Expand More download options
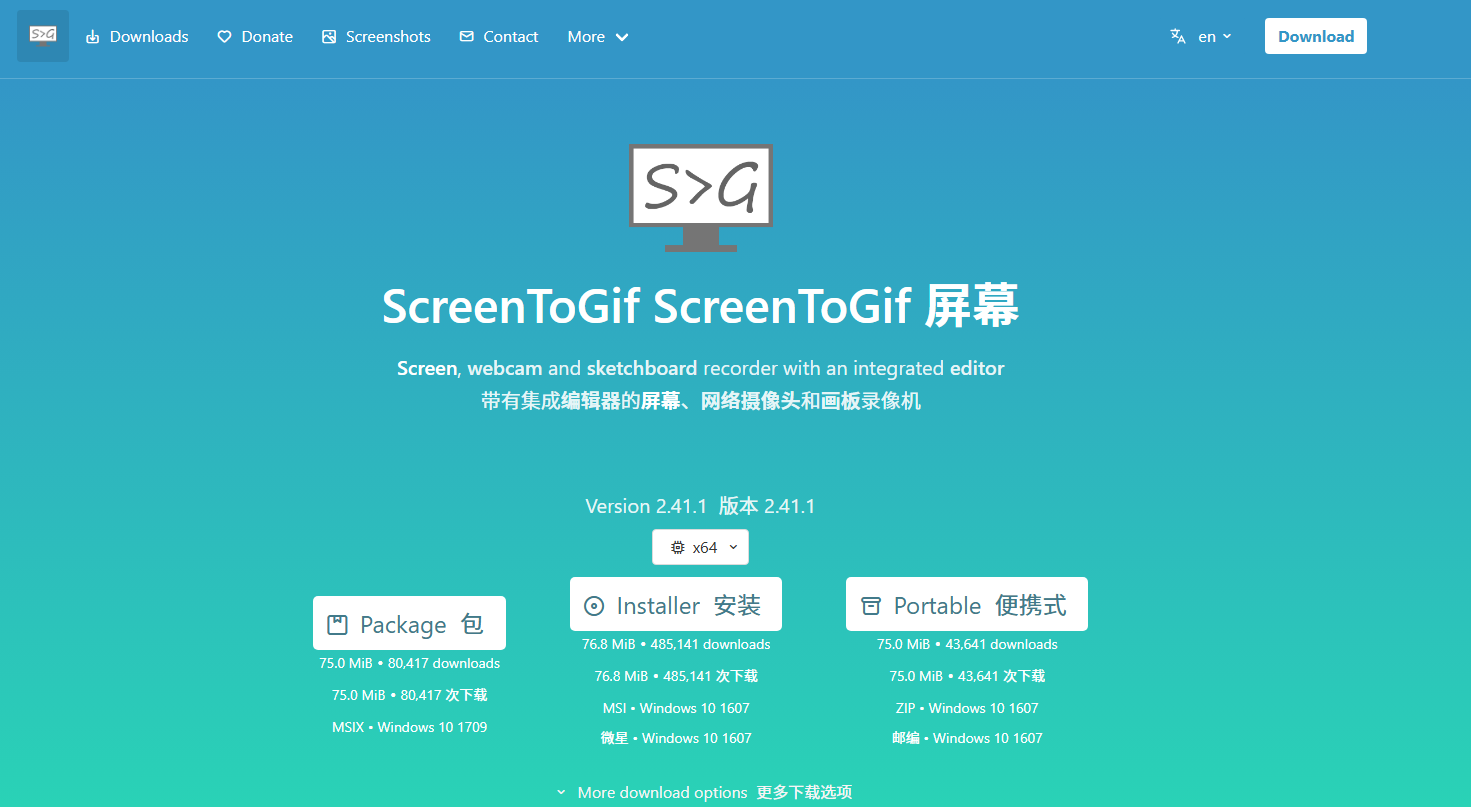Screen dimensions: 1471x807 (704, 793)
